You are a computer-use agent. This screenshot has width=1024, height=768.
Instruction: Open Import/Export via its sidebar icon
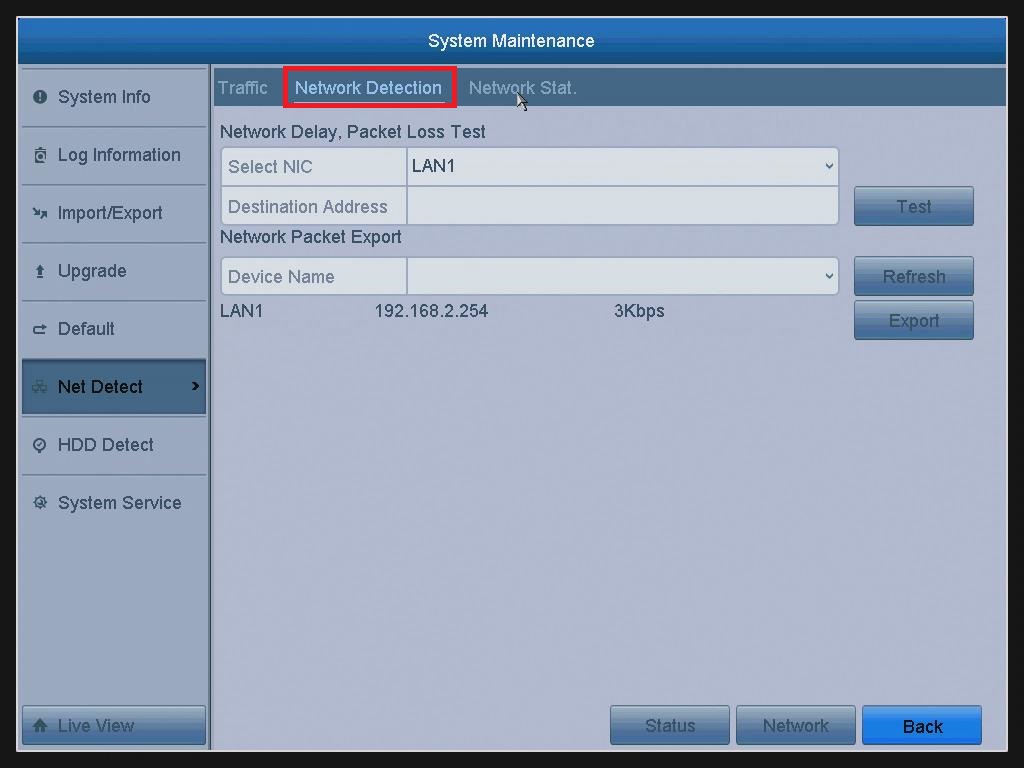(x=40, y=213)
